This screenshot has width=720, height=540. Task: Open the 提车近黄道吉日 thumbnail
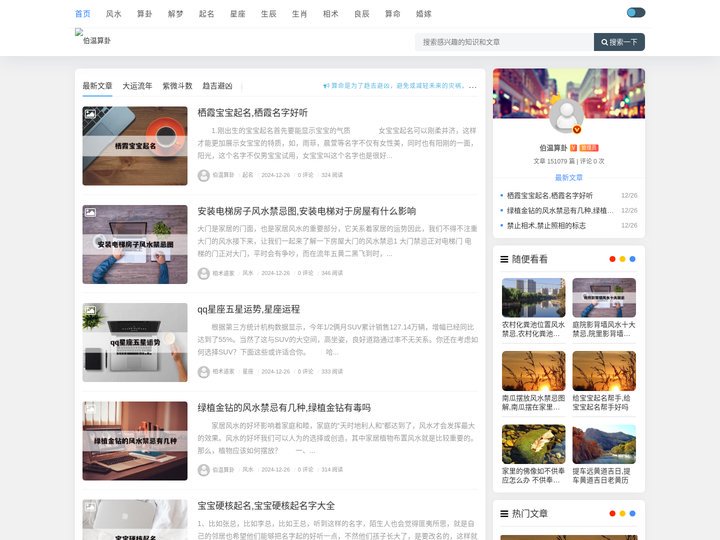point(604,444)
